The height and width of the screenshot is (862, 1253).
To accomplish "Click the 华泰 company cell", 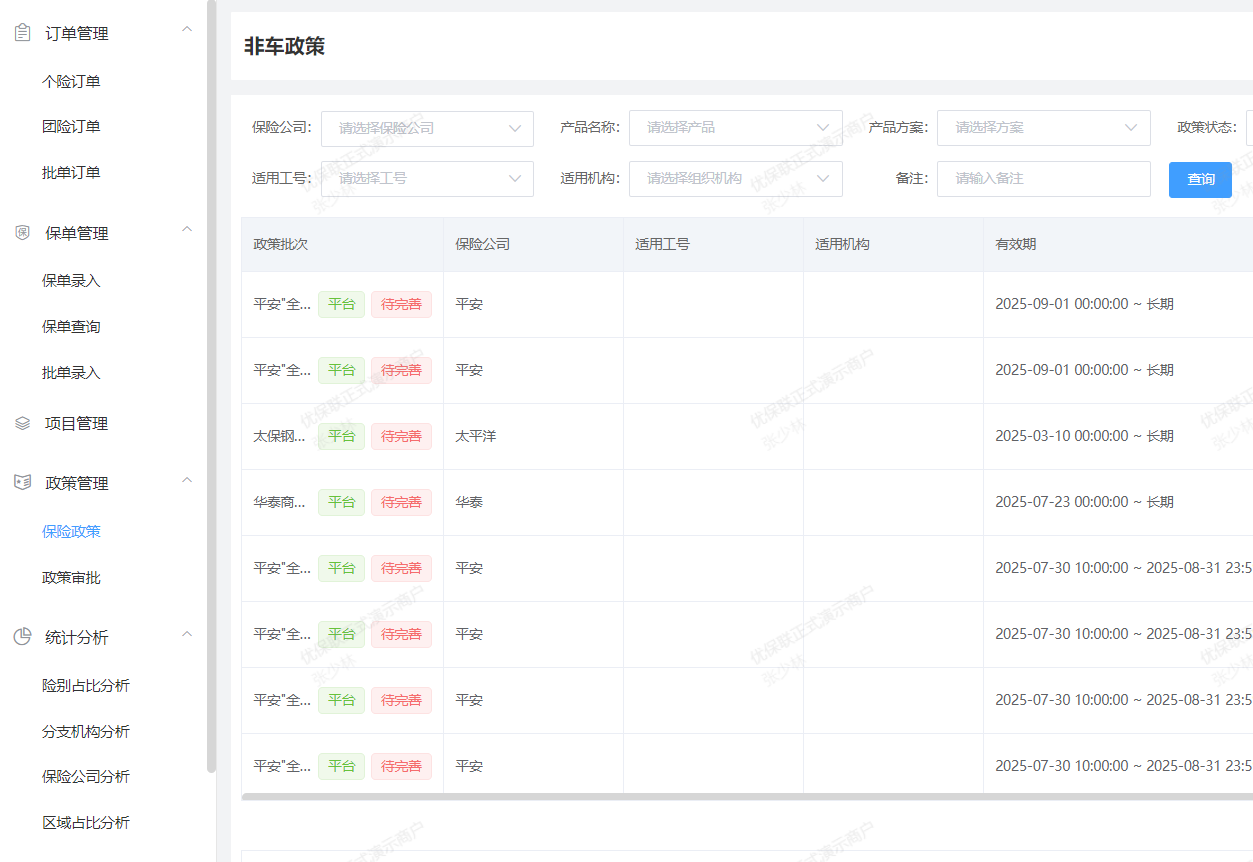I will click(x=469, y=503).
